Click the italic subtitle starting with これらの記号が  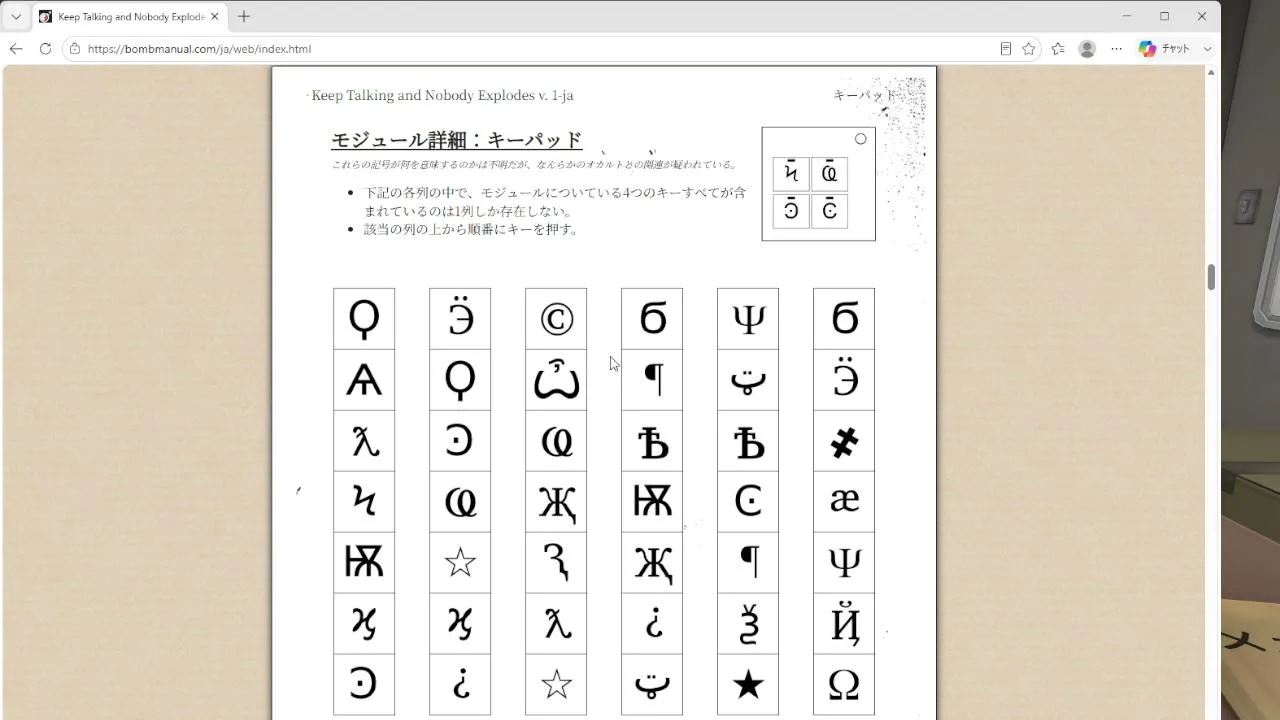[x=535, y=165]
